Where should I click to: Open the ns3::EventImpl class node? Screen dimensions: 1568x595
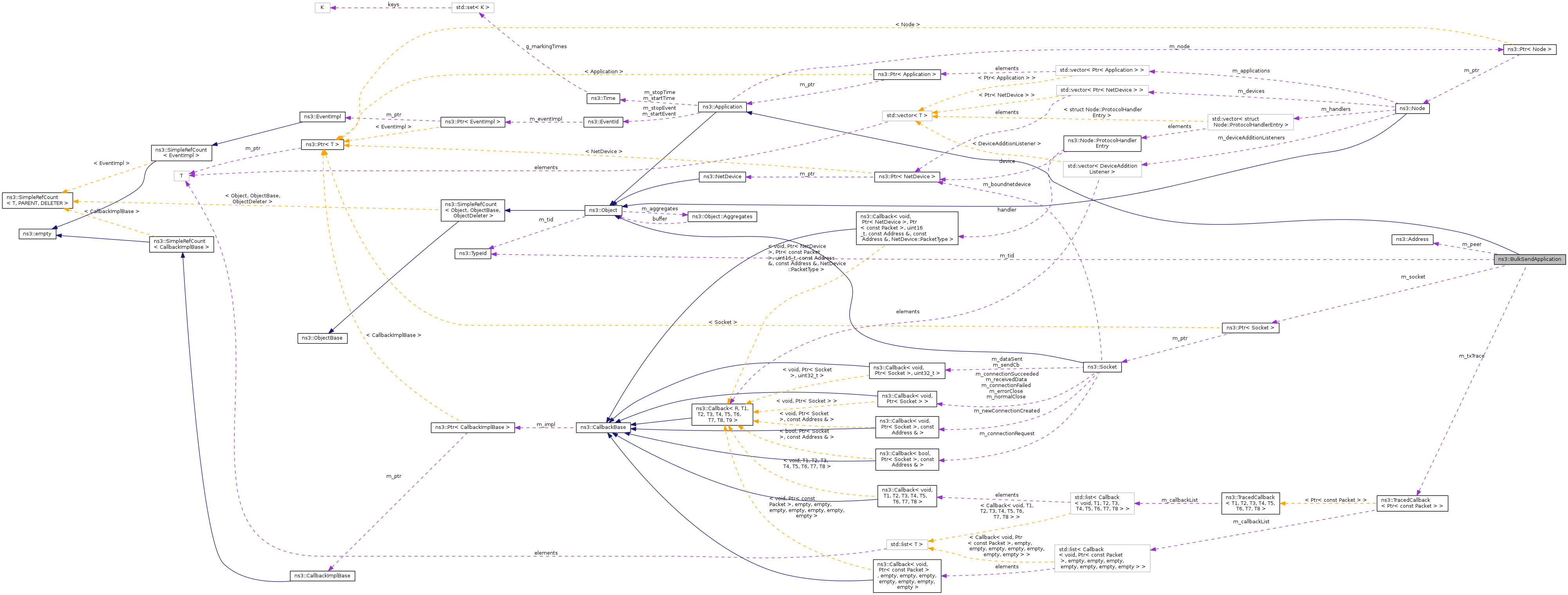(323, 116)
